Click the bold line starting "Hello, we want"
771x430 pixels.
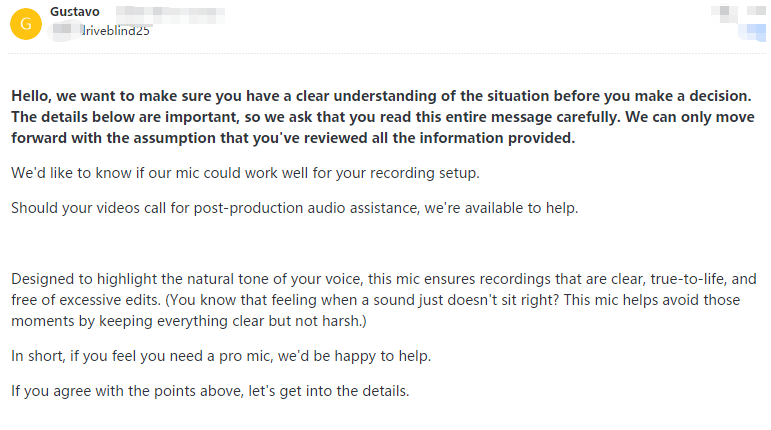click(381, 96)
